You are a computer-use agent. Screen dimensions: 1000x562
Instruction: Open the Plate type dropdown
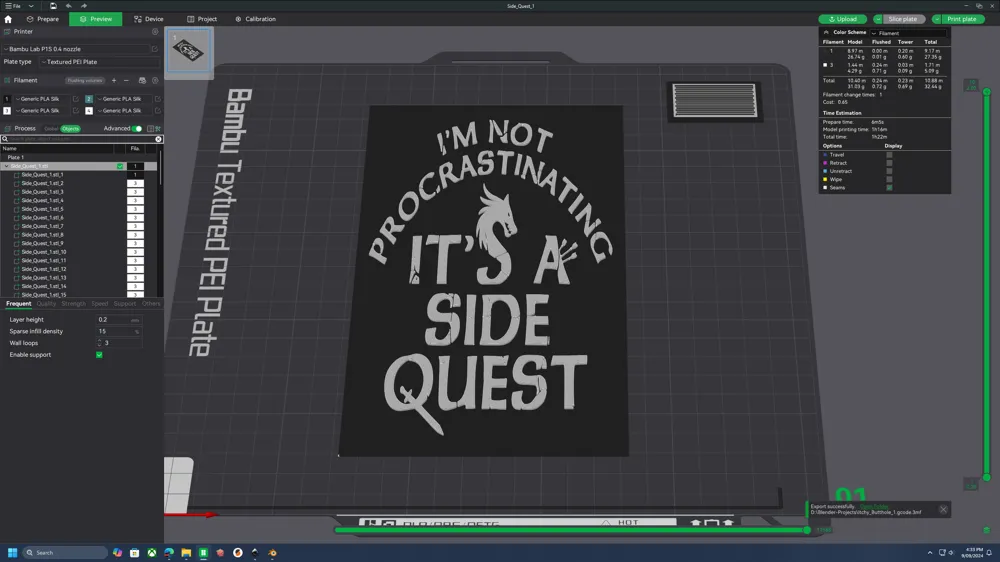pos(99,62)
